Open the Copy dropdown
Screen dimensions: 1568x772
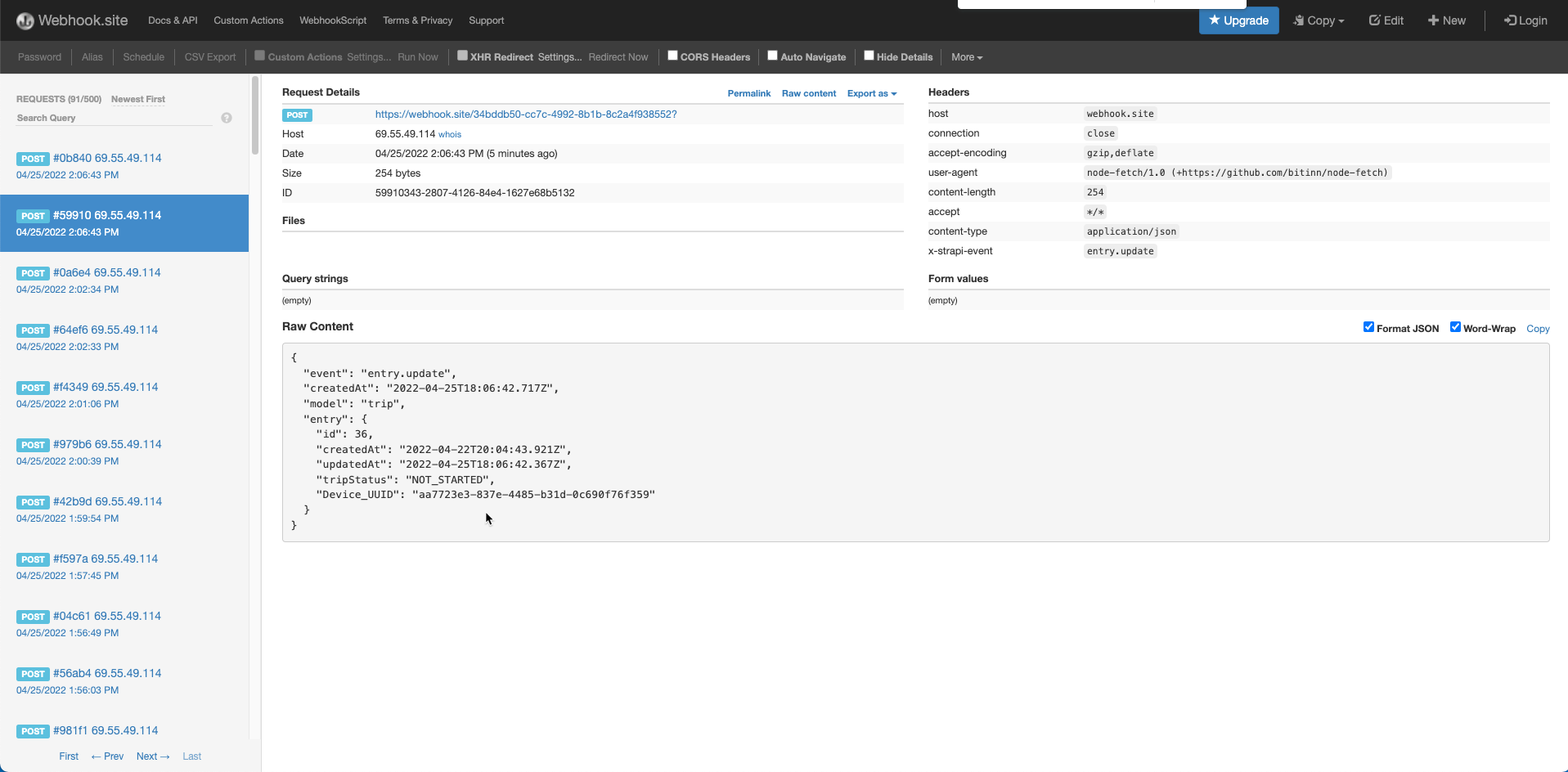[x=1319, y=20]
